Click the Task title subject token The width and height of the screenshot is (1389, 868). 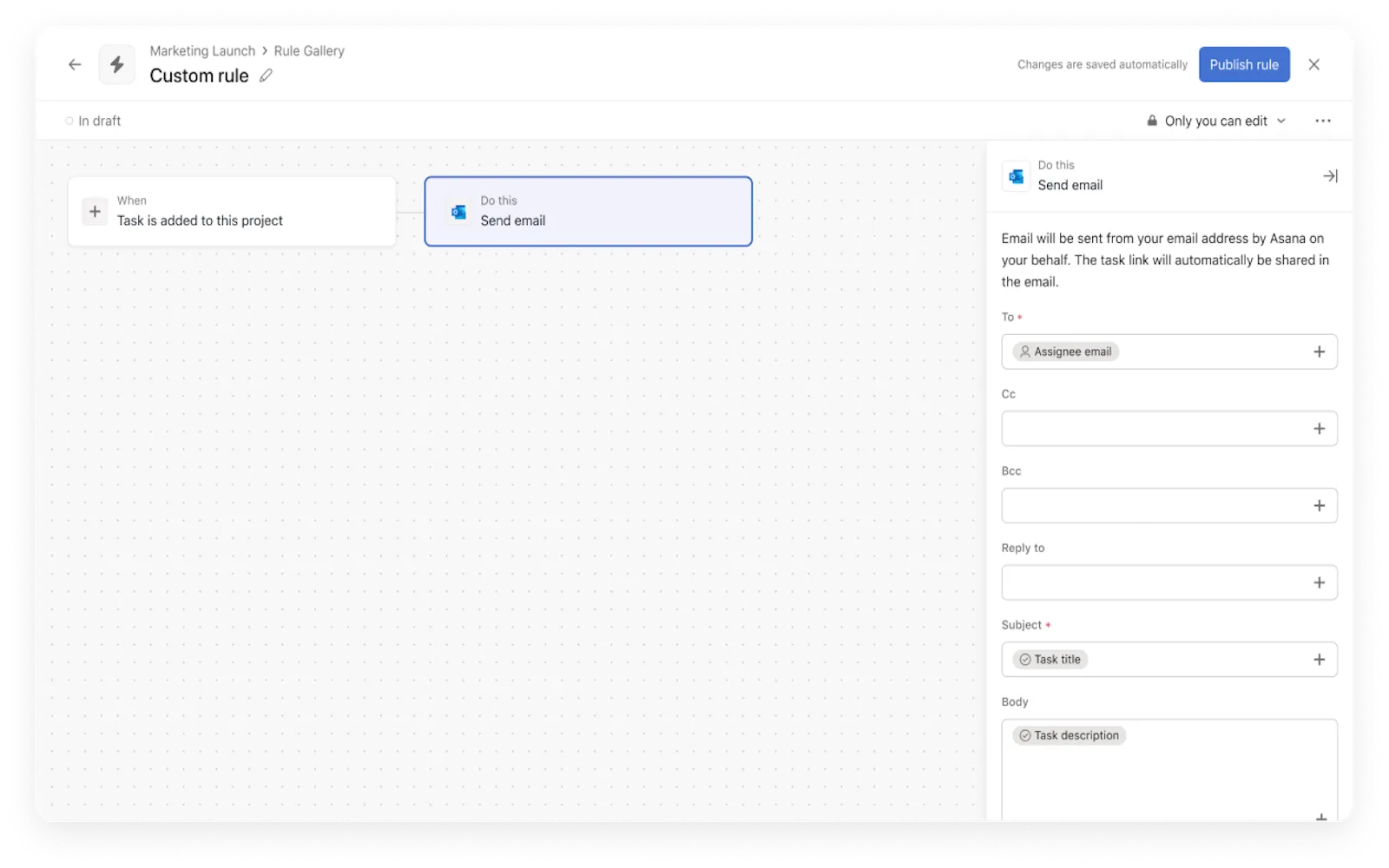point(1050,660)
